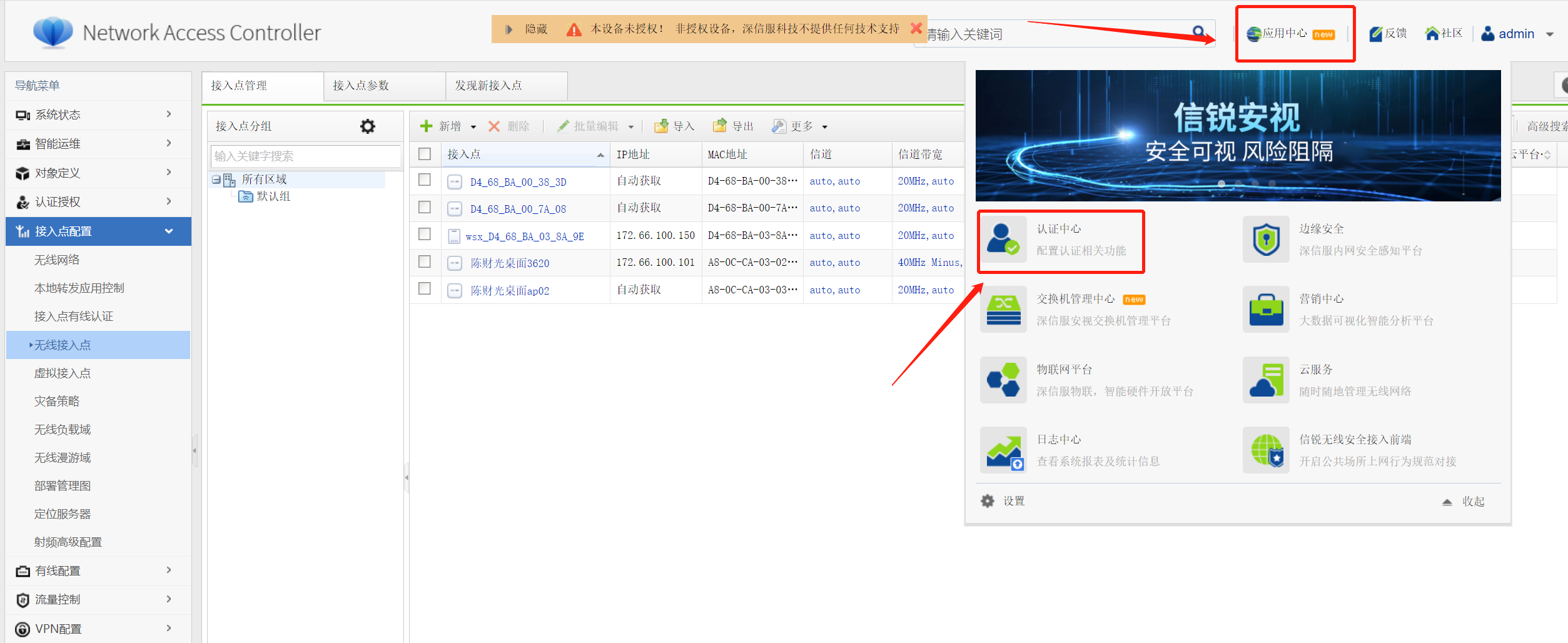Open the 交换机管理中心 icon
The width and height of the screenshot is (1568, 643).
point(1003,309)
